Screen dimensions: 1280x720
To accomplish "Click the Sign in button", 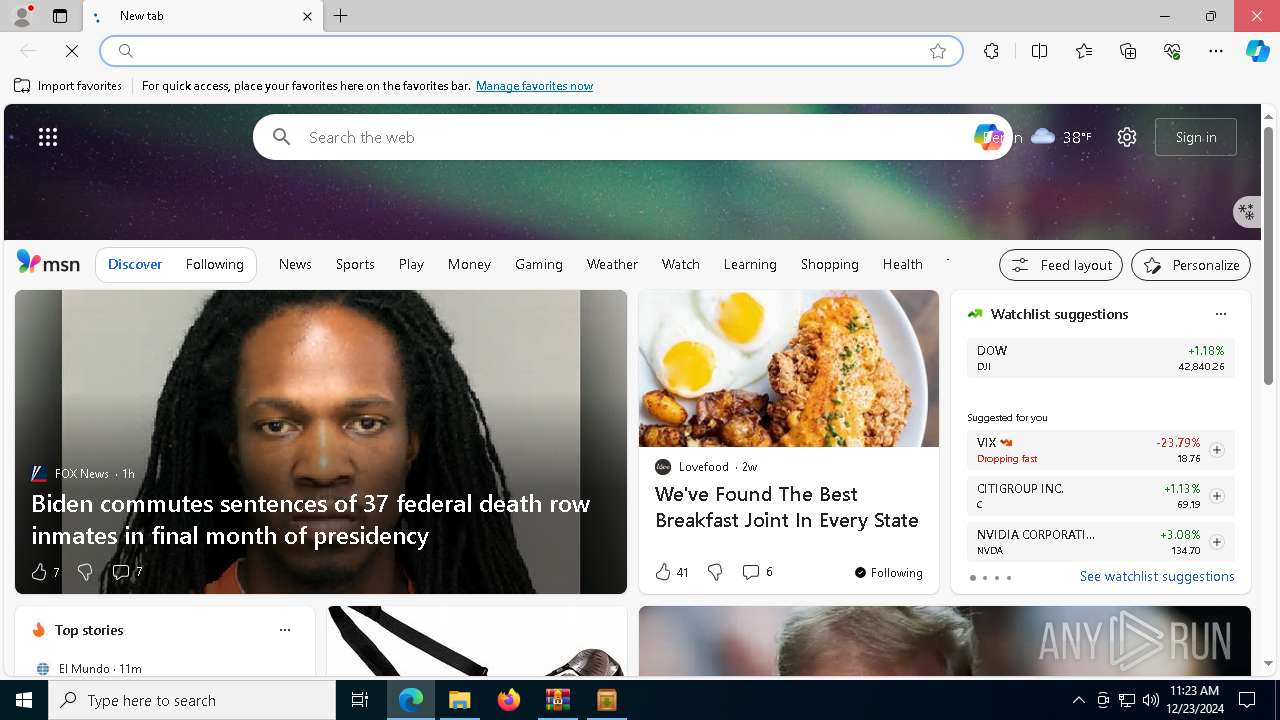I will pyautogui.click(x=1196, y=137).
